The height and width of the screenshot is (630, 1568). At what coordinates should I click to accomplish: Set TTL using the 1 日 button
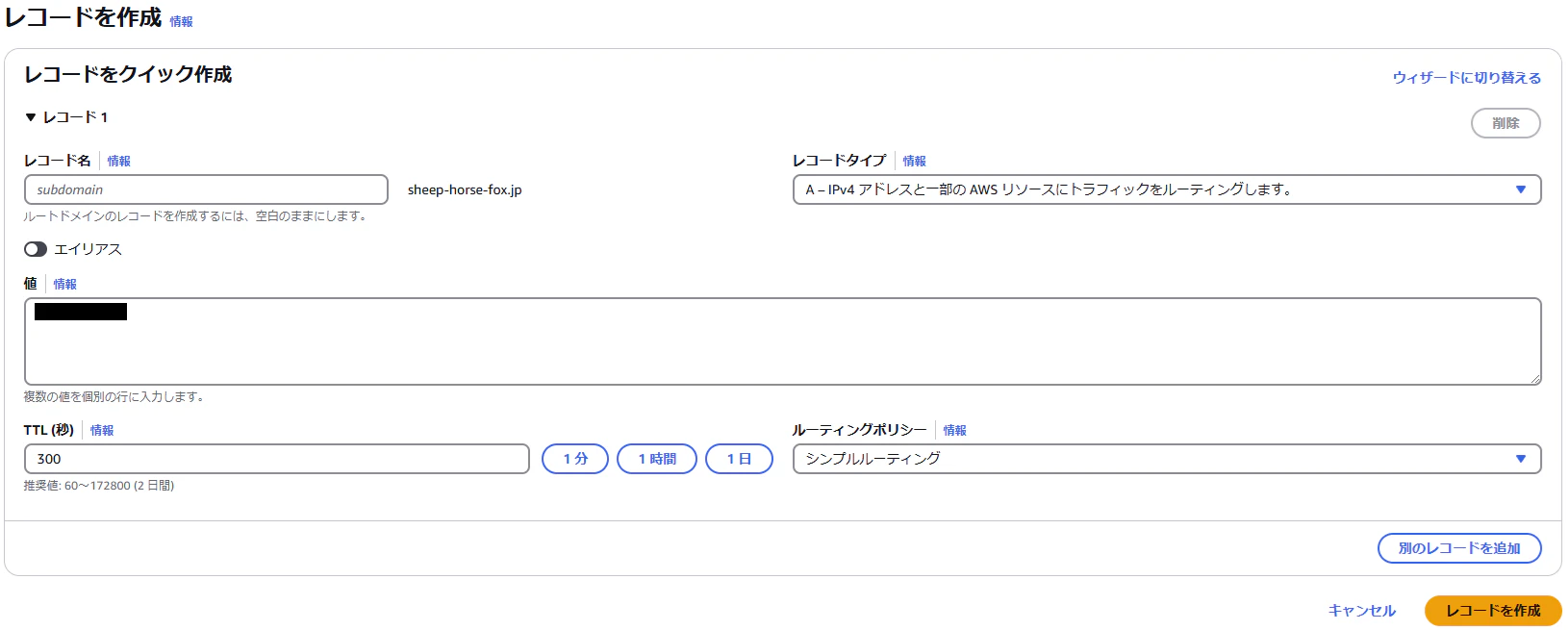click(x=739, y=459)
